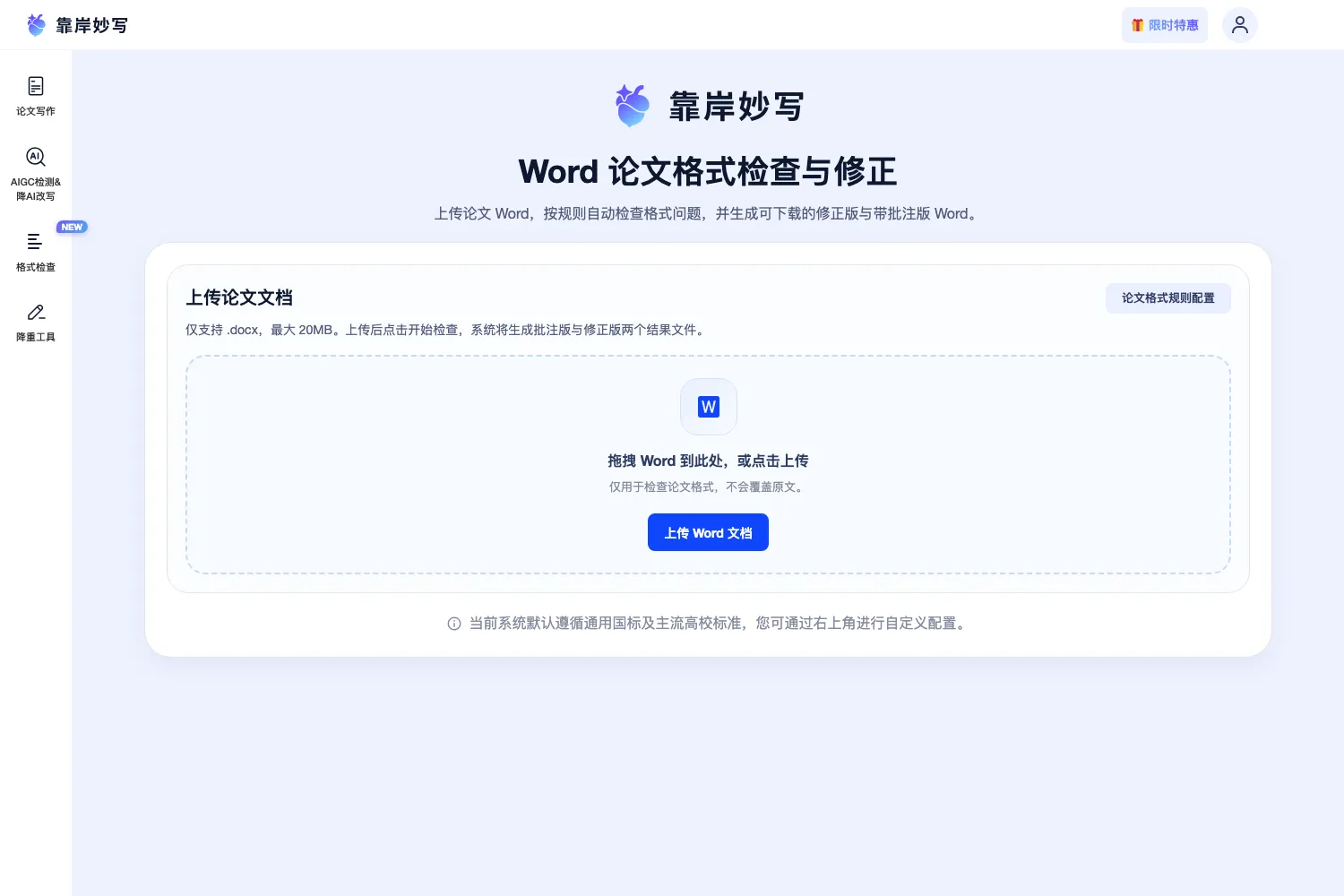Viewport: 1344px width, 896px height.
Task: Click the 当前系统默认遵循通用国标 note text
Action: pos(719,623)
